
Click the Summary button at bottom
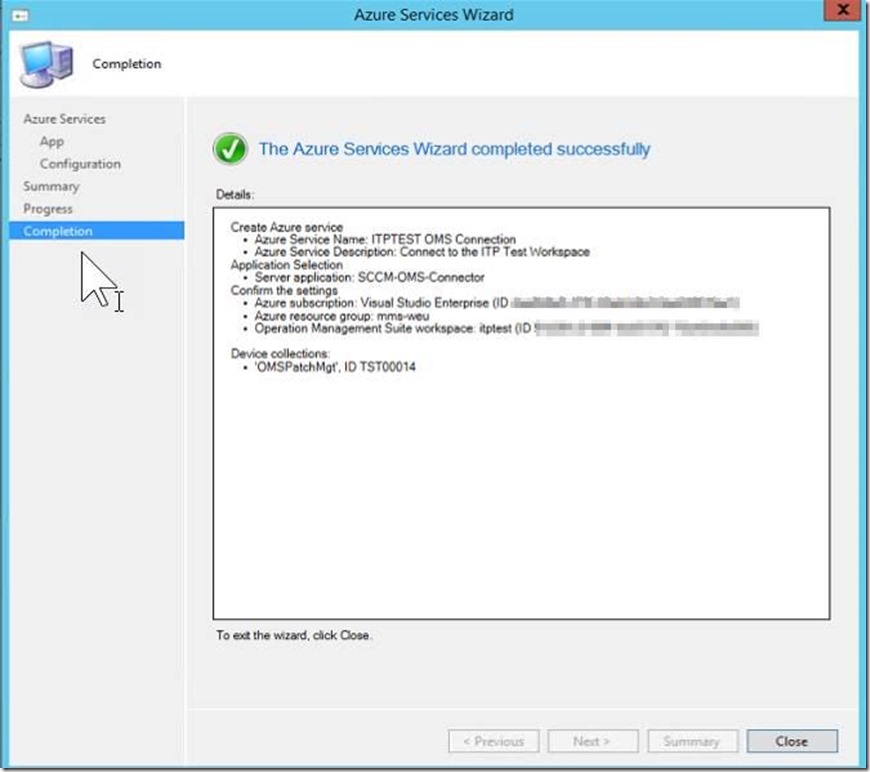[x=692, y=741]
